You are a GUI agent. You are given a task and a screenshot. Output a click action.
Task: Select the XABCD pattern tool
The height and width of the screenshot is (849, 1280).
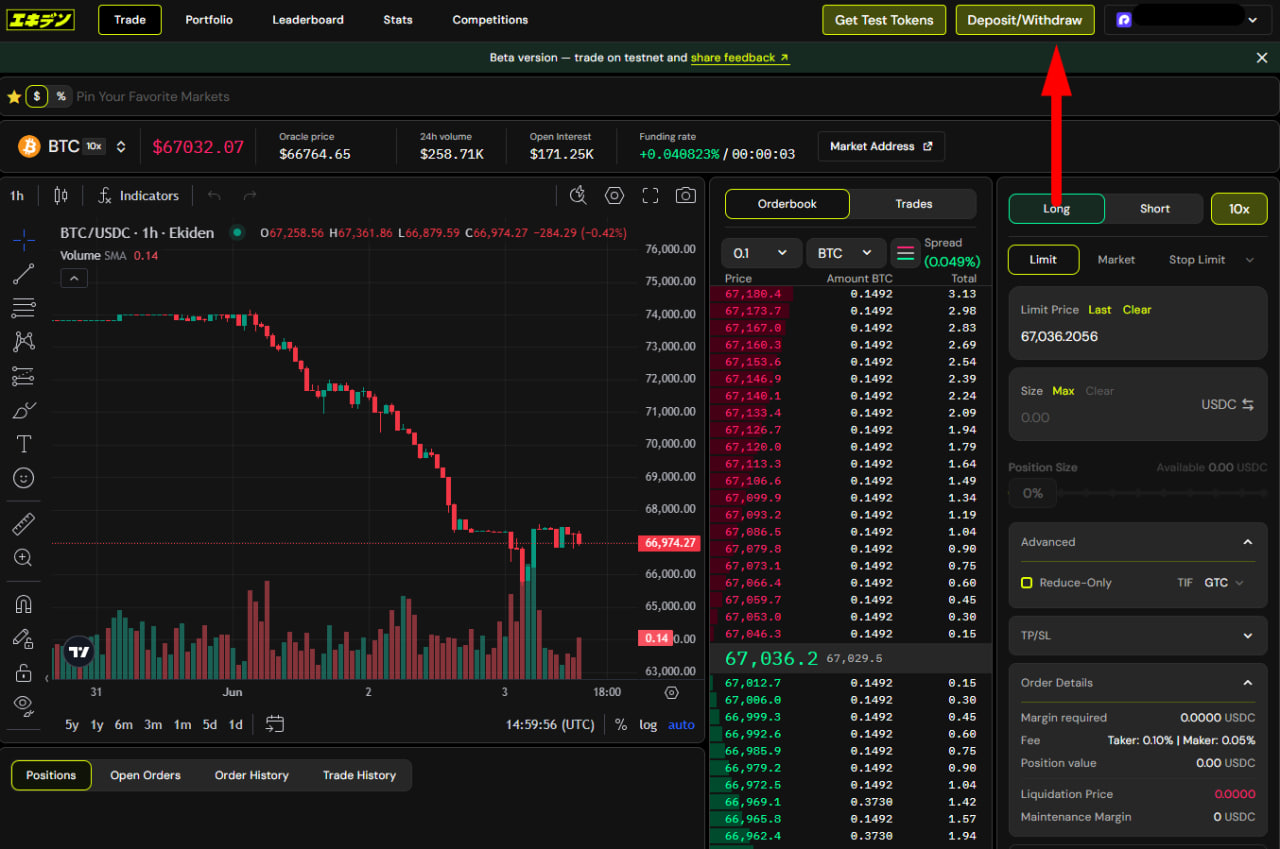[24, 341]
